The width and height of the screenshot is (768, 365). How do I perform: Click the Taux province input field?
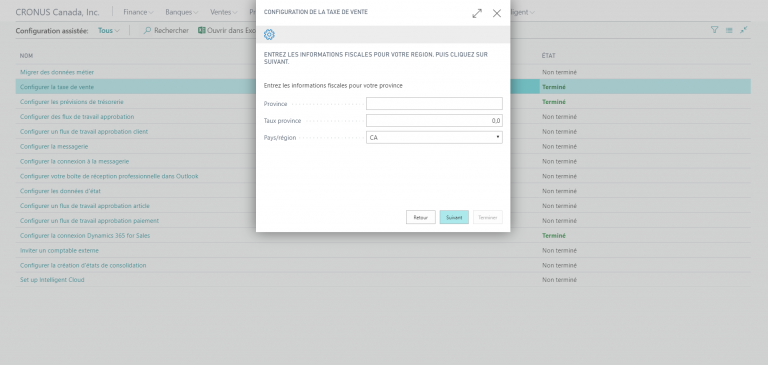click(434, 121)
